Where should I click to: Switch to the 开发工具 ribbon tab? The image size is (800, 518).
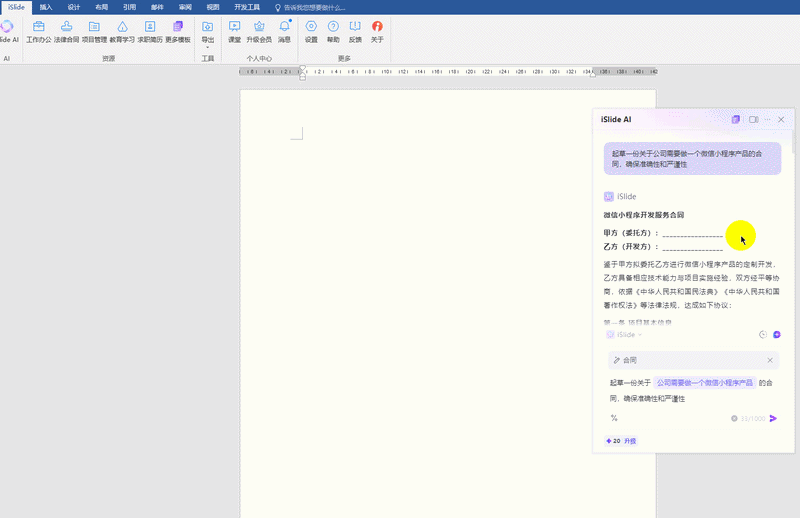coord(247,7)
